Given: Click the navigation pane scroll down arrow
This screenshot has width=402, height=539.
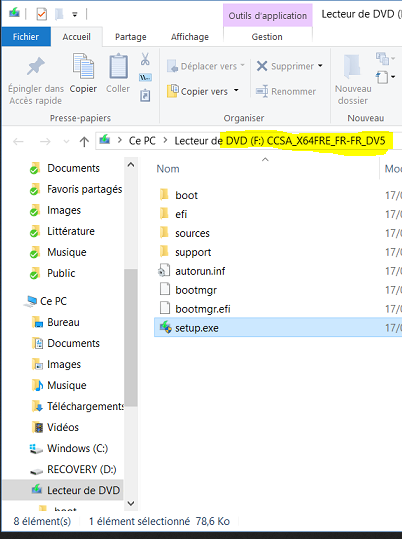Looking at the screenshot, I should click(x=131, y=503).
